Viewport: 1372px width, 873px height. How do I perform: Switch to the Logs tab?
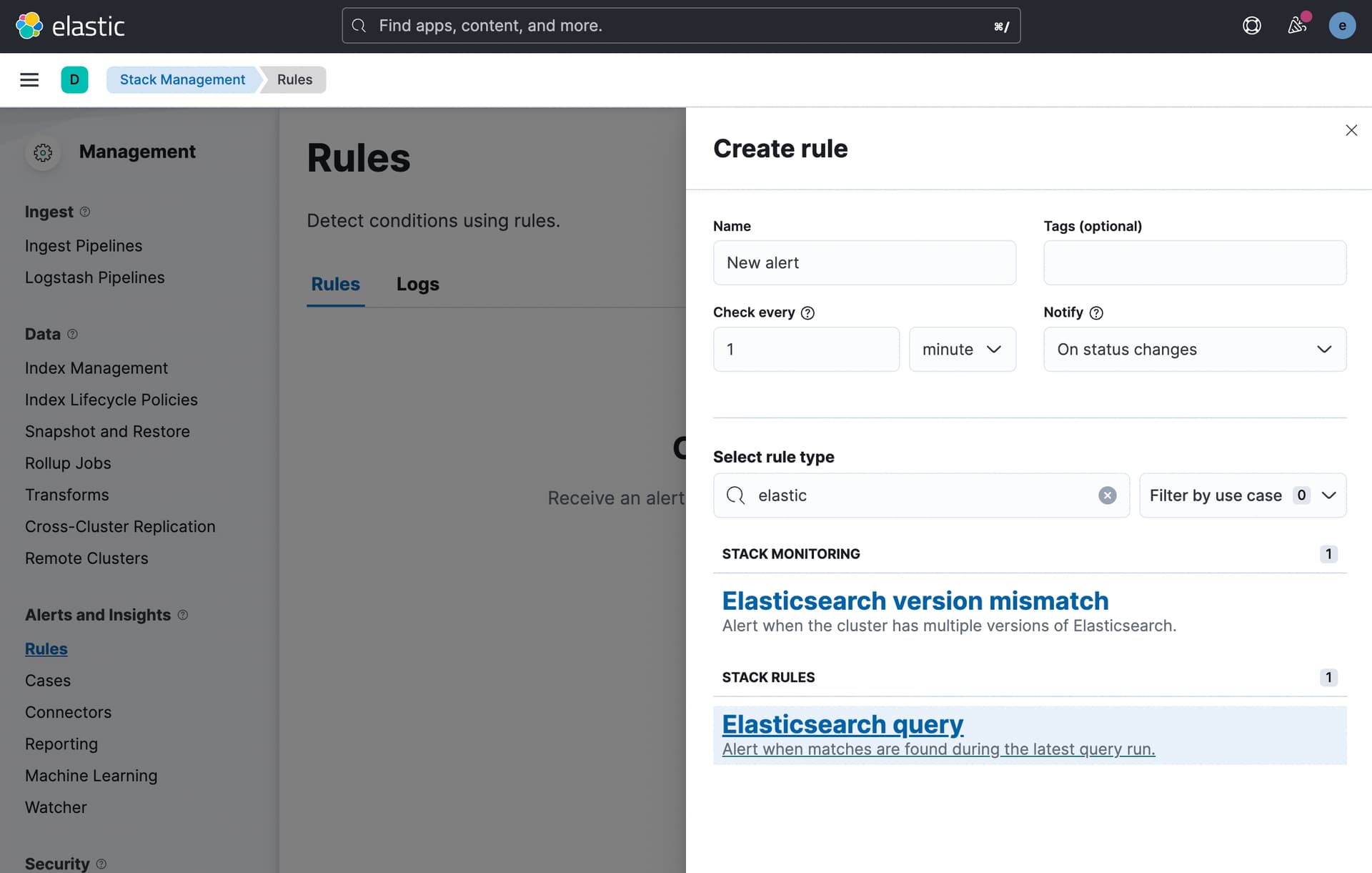[417, 284]
